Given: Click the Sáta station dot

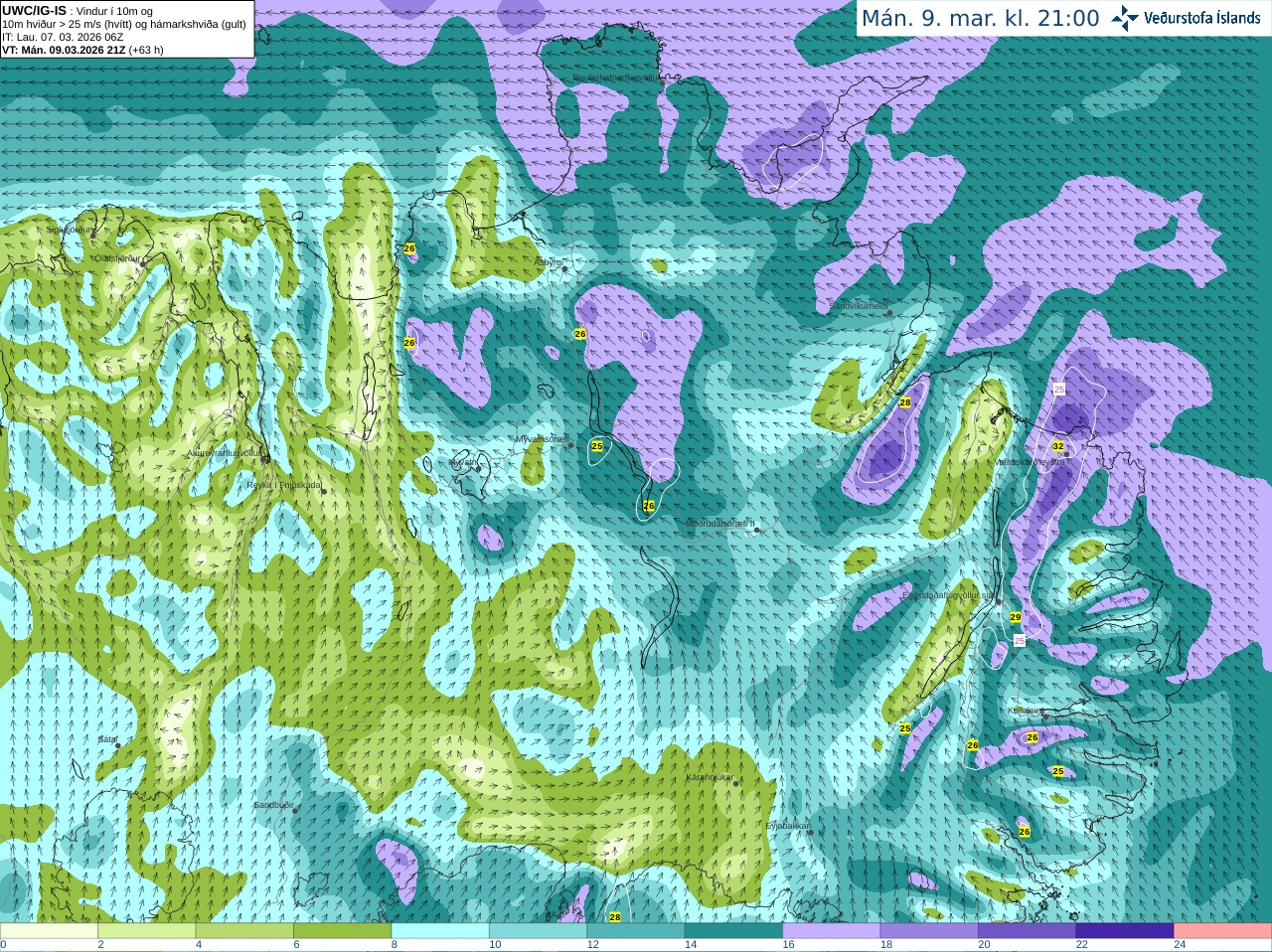Looking at the screenshot, I should (117, 745).
